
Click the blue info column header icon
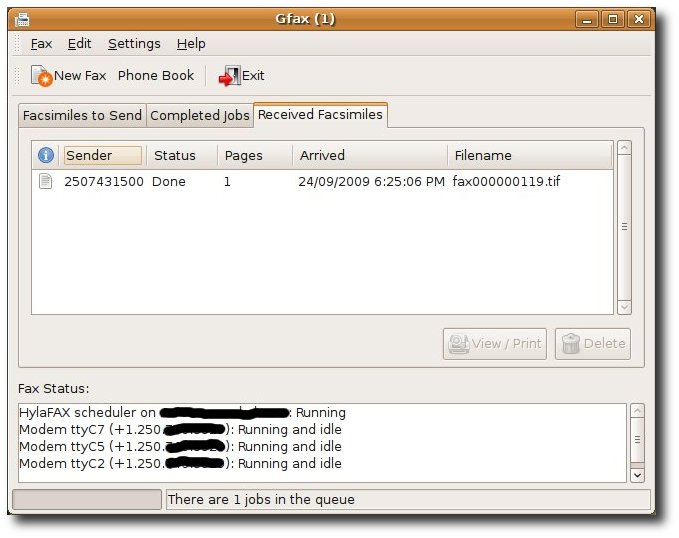pyautogui.click(x=46, y=155)
